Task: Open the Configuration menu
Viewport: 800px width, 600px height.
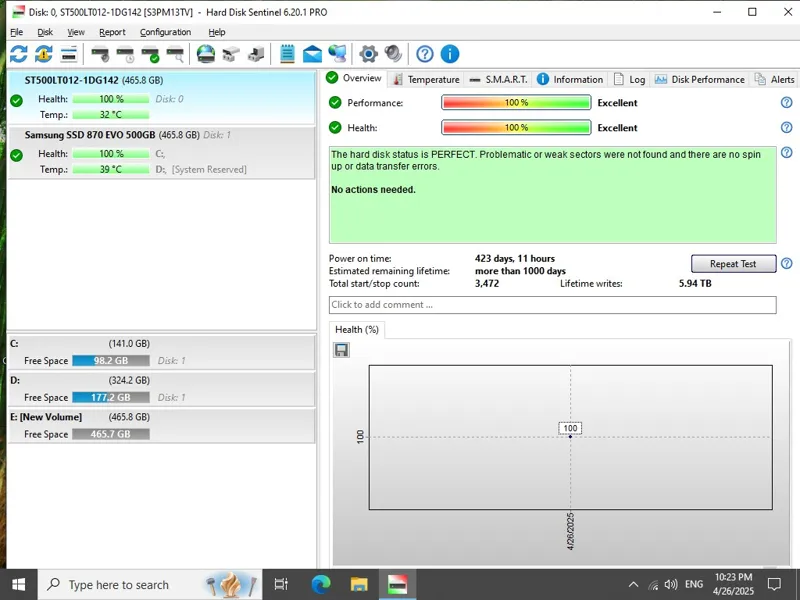Action: [x=165, y=32]
